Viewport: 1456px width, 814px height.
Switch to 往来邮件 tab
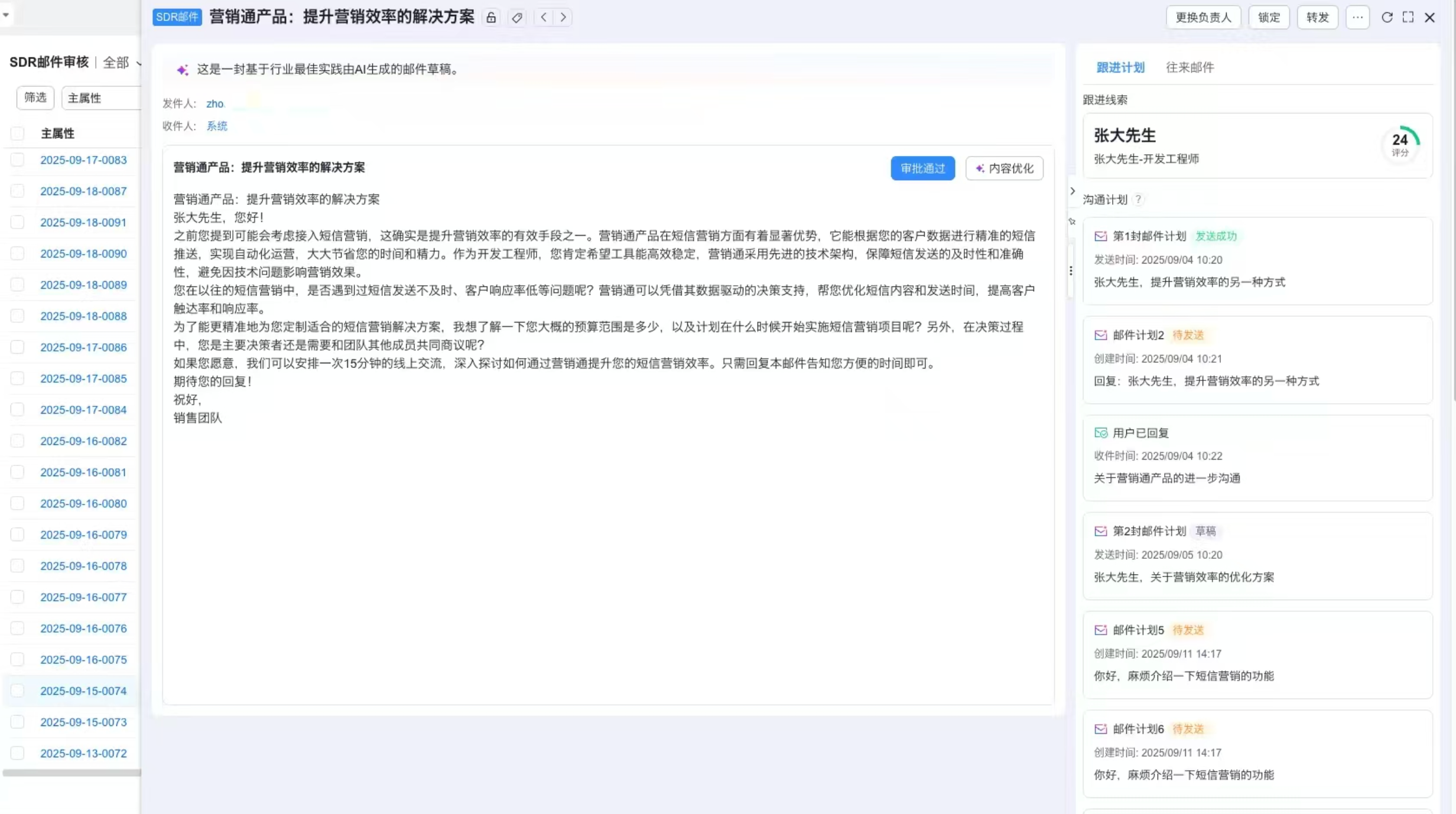pyautogui.click(x=1189, y=67)
